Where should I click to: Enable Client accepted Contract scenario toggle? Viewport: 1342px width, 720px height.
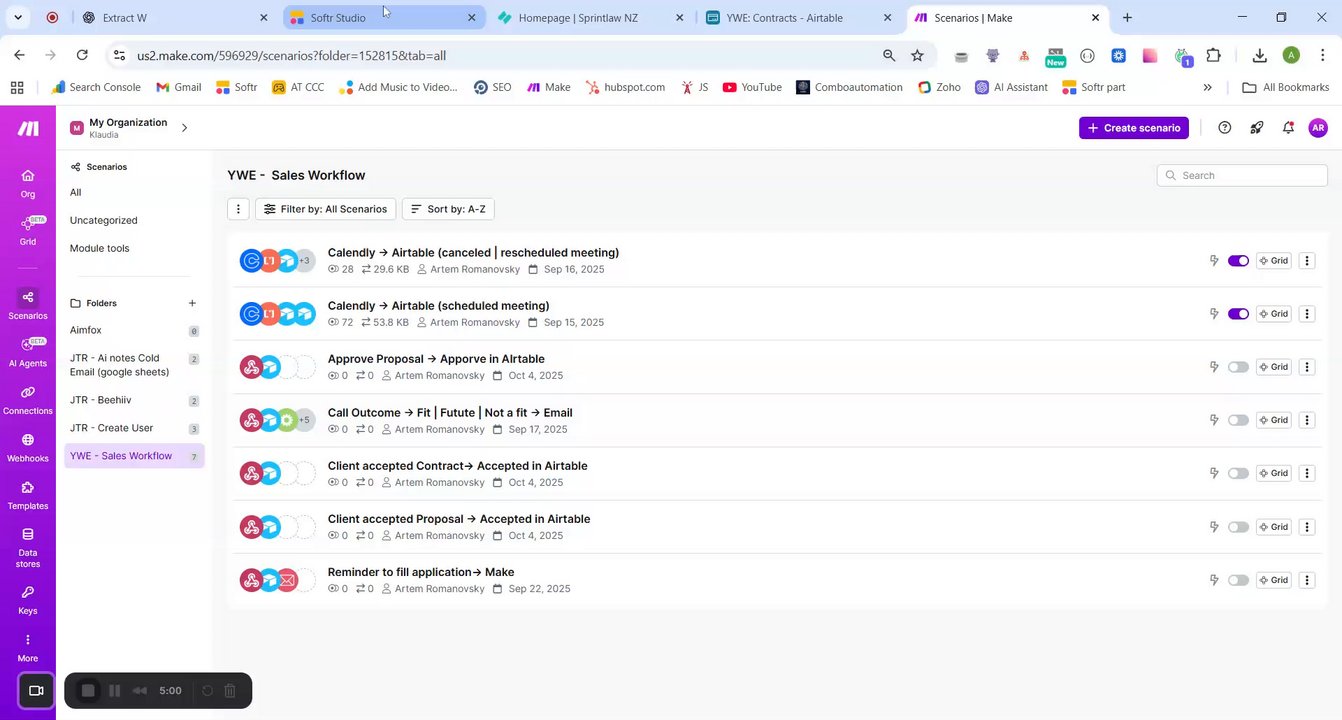pyautogui.click(x=1238, y=473)
